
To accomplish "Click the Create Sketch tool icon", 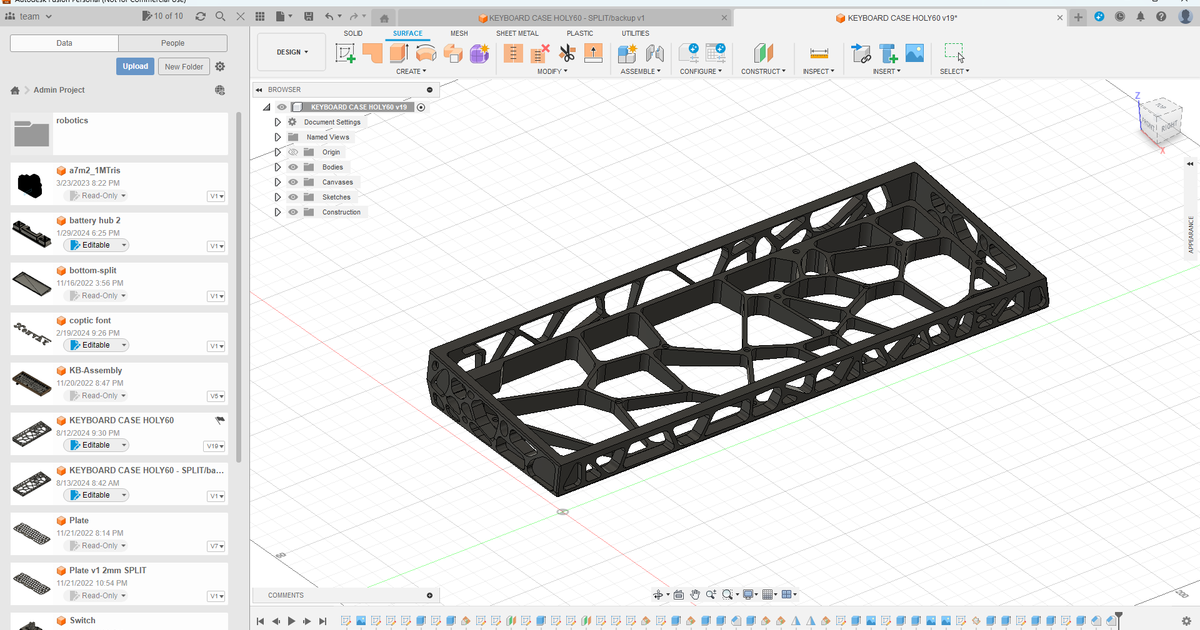I will click(x=346, y=54).
